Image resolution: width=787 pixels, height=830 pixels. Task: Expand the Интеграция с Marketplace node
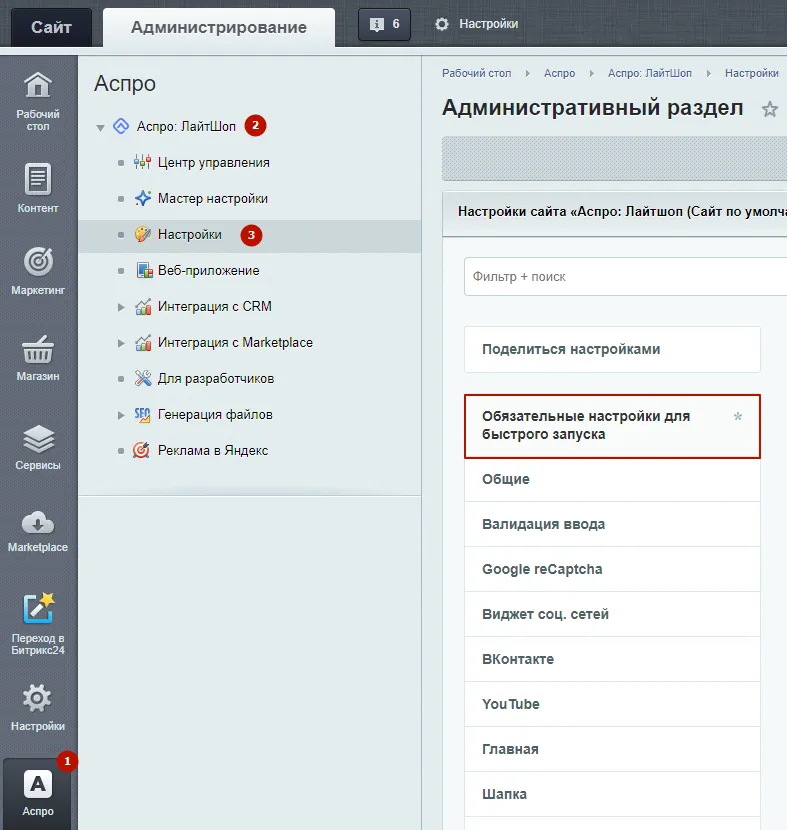point(121,343)
